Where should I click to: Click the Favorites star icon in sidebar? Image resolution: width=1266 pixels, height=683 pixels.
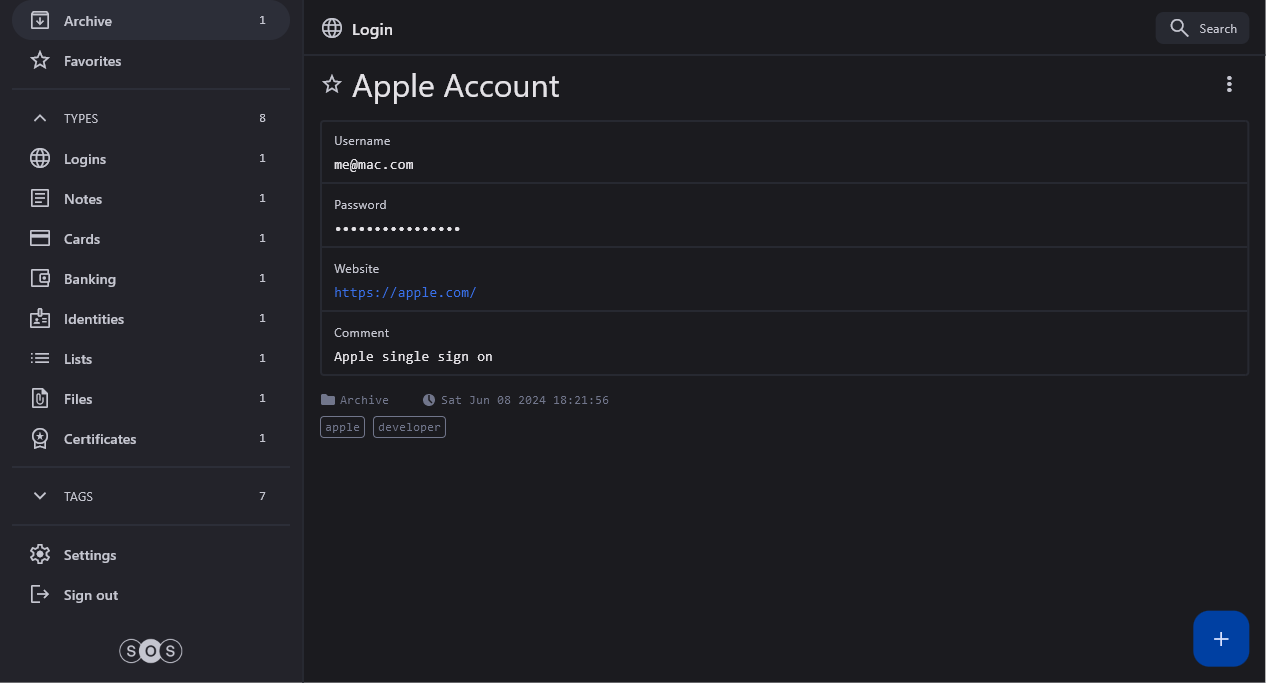[x=40, y=61]
